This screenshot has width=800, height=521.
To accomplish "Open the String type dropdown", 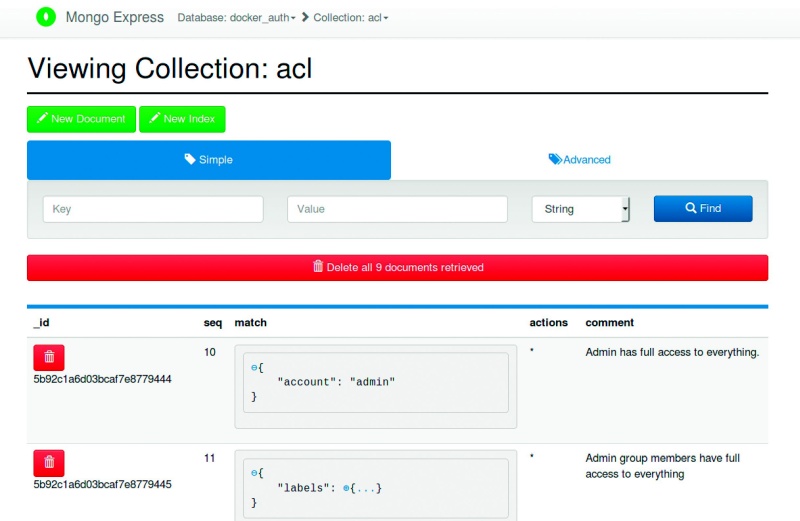I will click(x=581, y=209).
